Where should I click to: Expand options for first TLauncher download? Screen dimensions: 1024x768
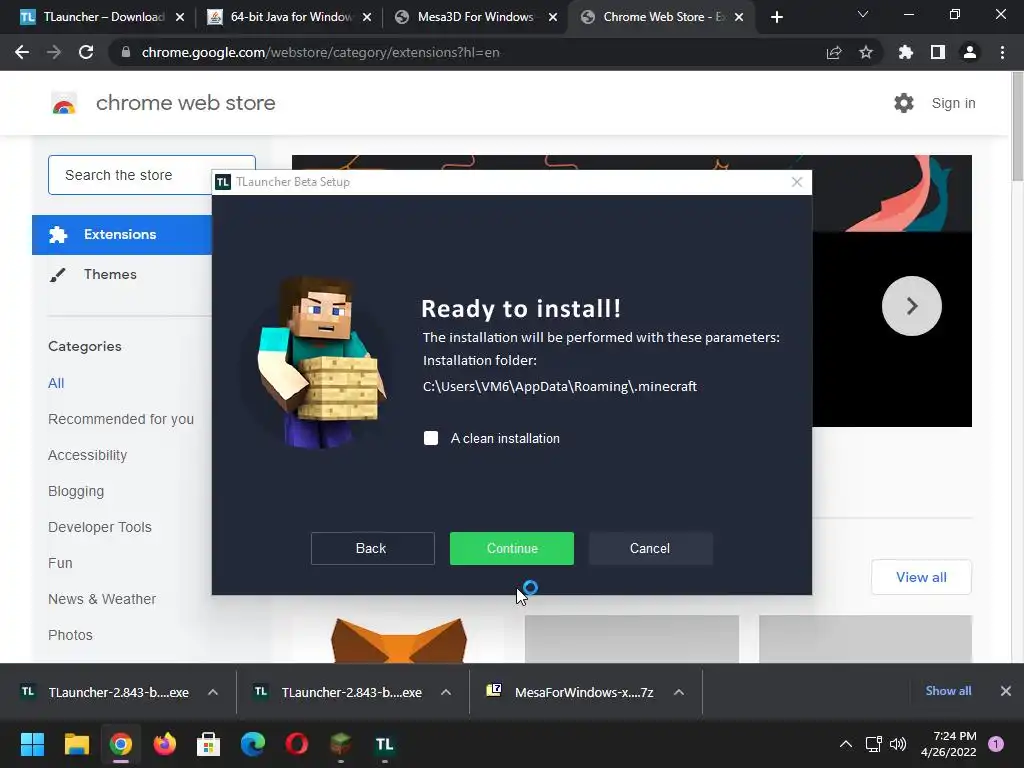point(213,692)
